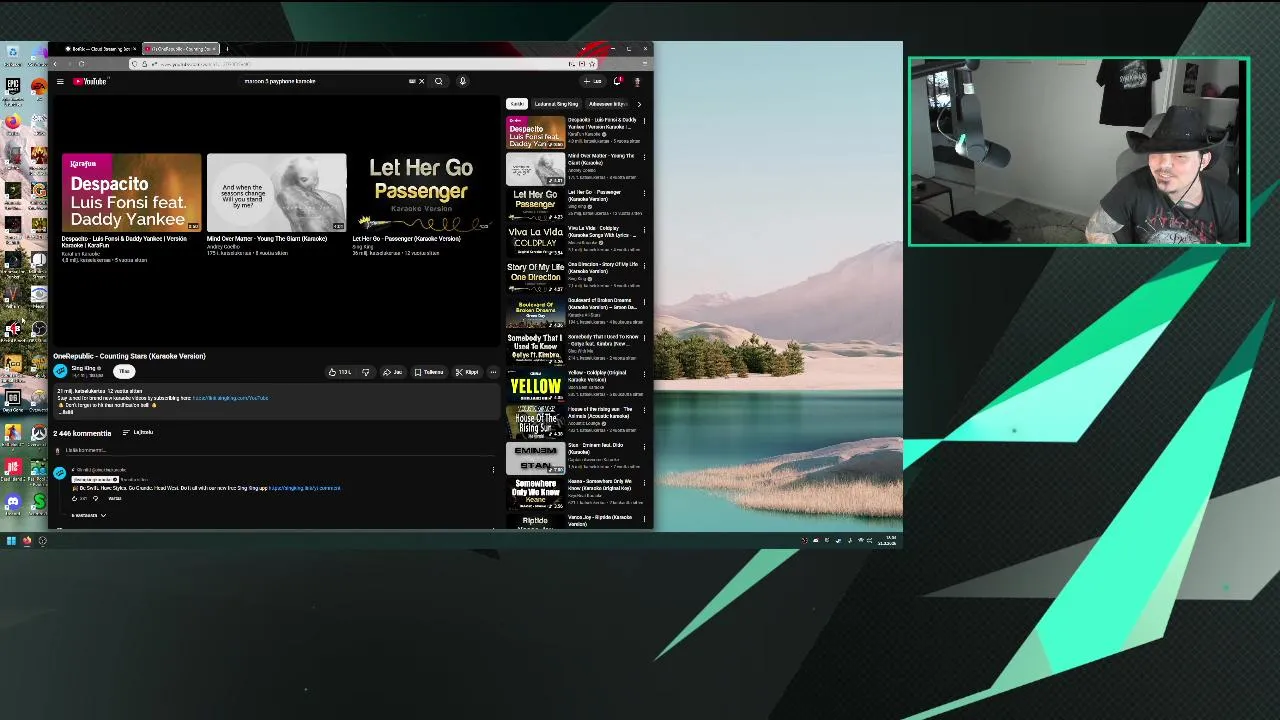Open the Viva La Vida Coldplay sidebar thumbnail
The image size is (1280, 720).
pyautogui.click(x=535, y=241)
